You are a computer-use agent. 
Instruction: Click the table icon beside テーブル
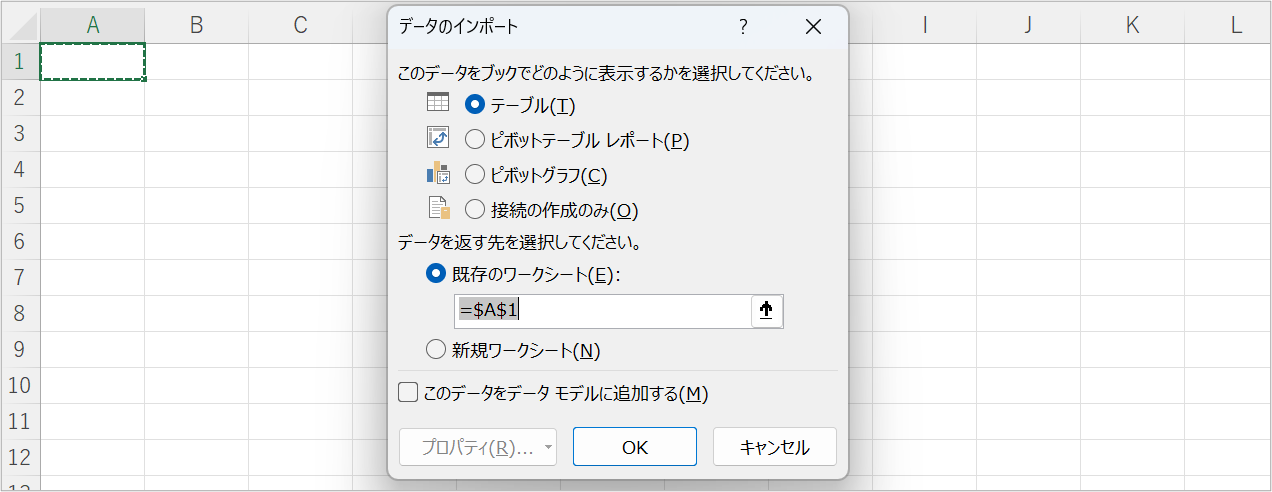pos(438,102)
